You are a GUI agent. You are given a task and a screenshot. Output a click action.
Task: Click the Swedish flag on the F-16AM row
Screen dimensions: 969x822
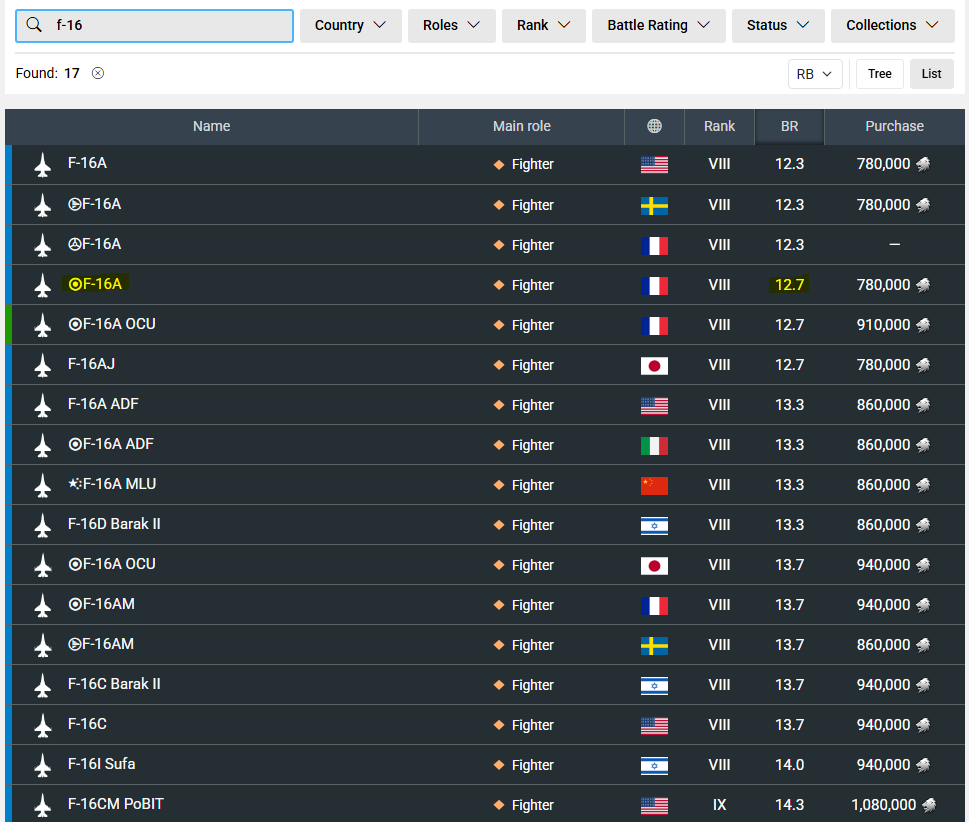click(x=654, y=645)
